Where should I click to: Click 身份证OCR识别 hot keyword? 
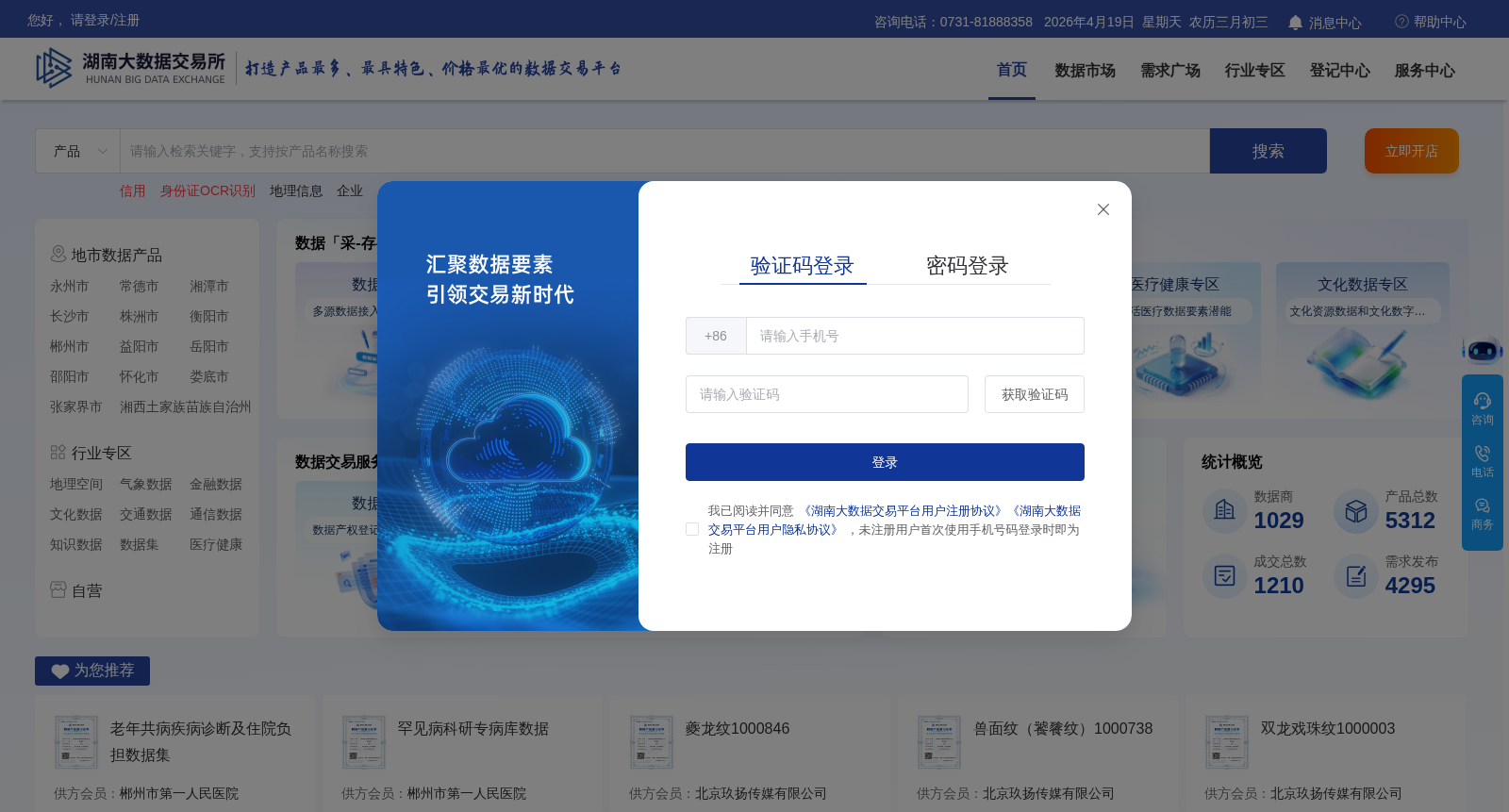click(x=207, y=191)
